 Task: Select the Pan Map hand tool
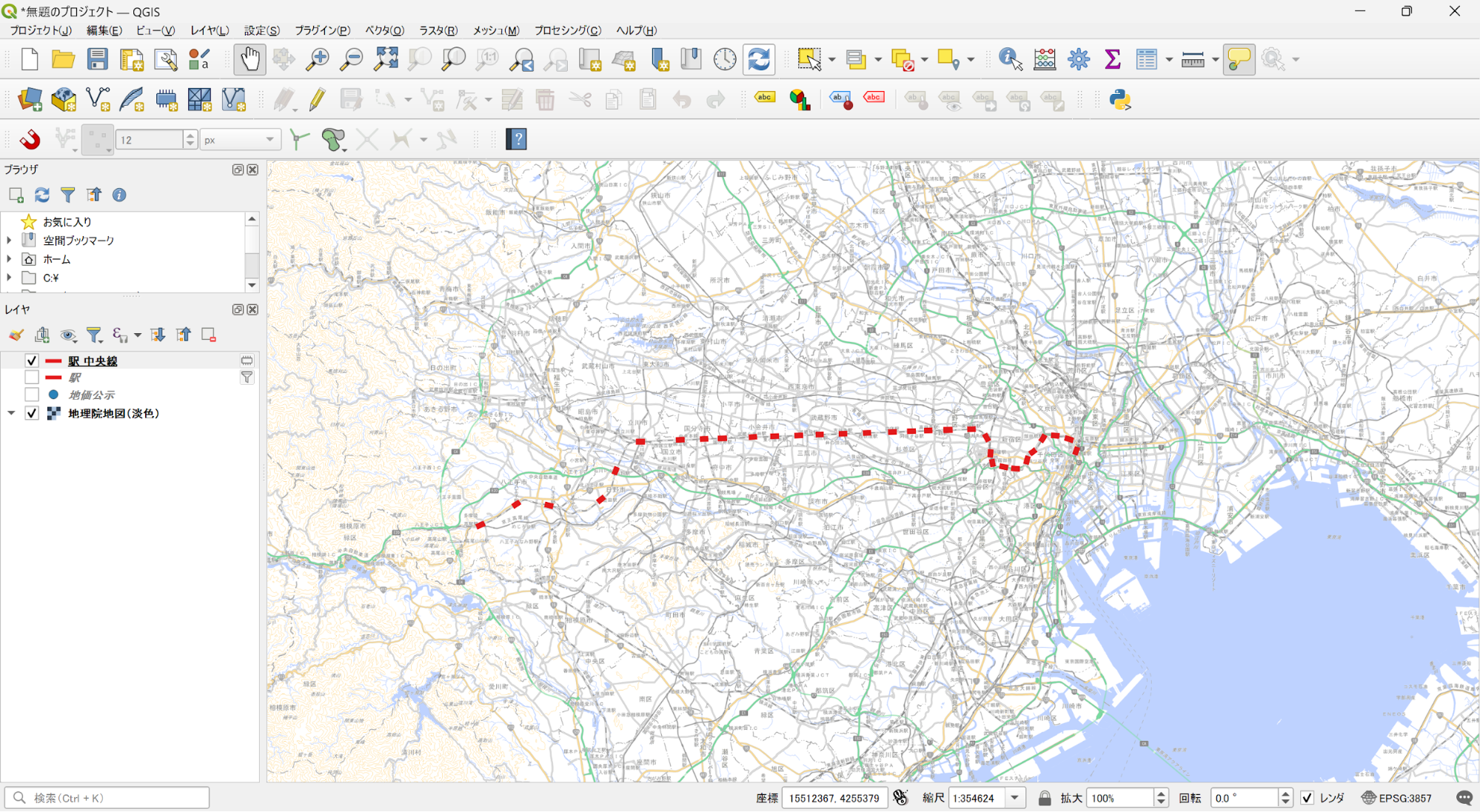250,59
